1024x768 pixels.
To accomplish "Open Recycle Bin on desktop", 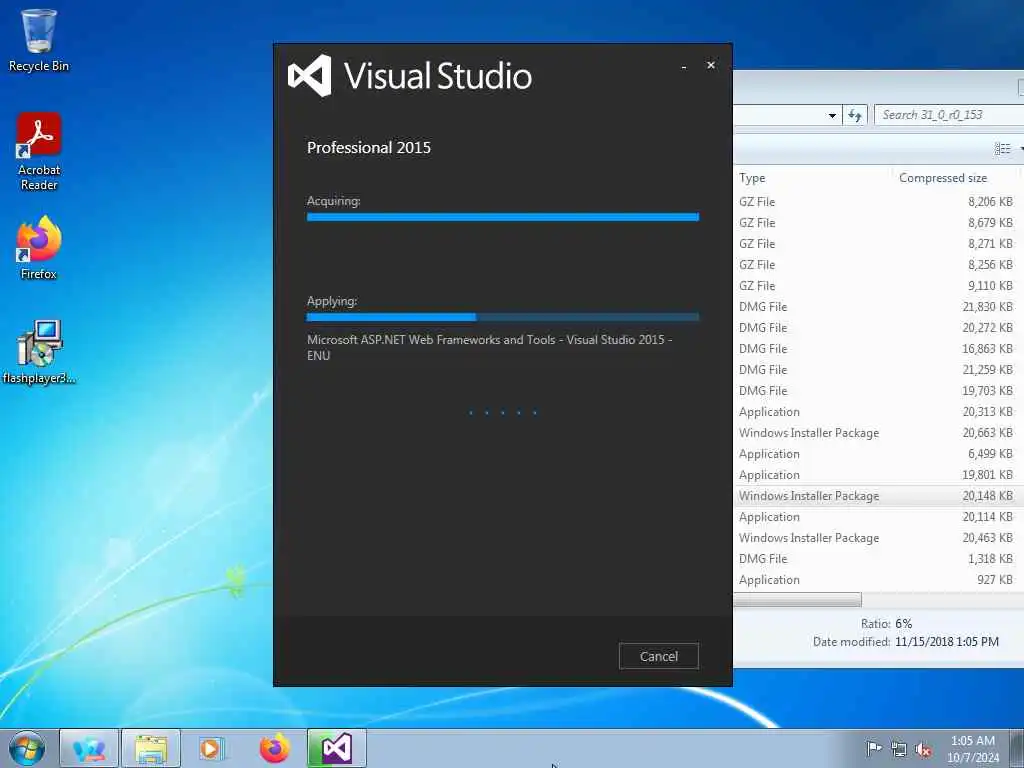I will tap(39, 40).
